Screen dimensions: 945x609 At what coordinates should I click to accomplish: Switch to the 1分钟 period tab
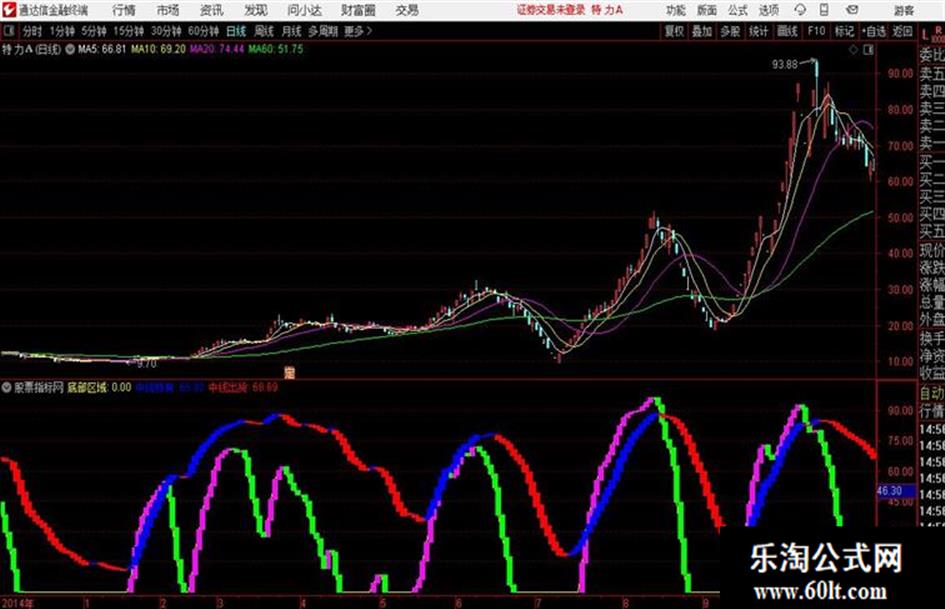62,31
